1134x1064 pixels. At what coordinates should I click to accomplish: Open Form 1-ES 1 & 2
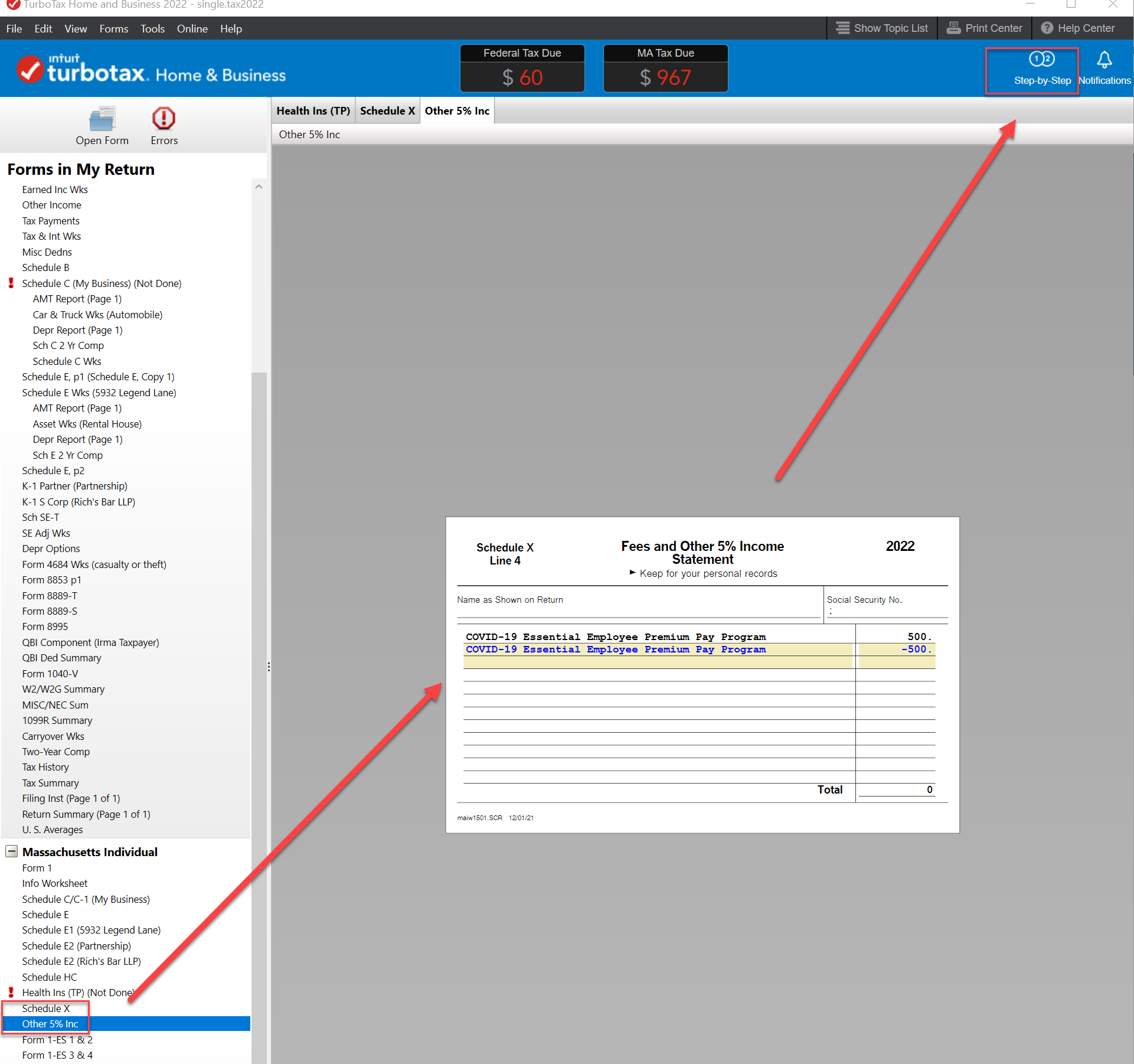[x=57, y=1040]
